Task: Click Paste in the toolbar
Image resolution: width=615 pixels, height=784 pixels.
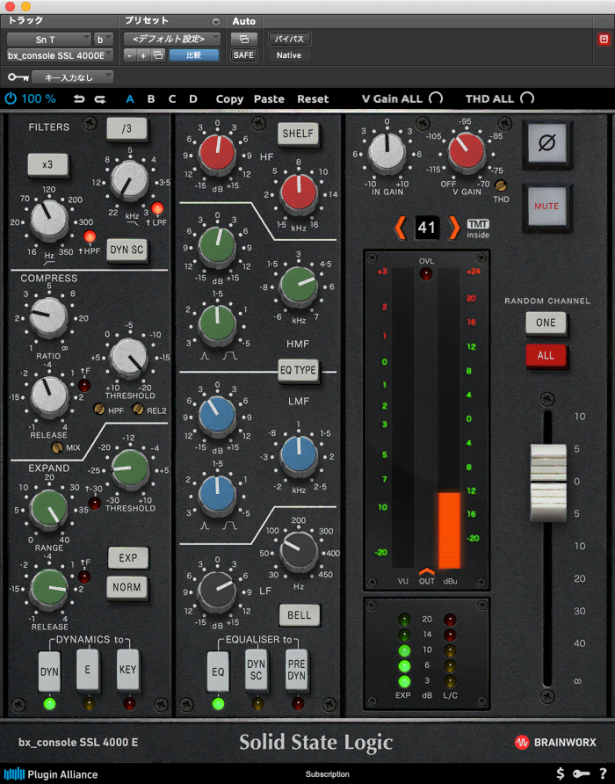Action: (269, 99)
